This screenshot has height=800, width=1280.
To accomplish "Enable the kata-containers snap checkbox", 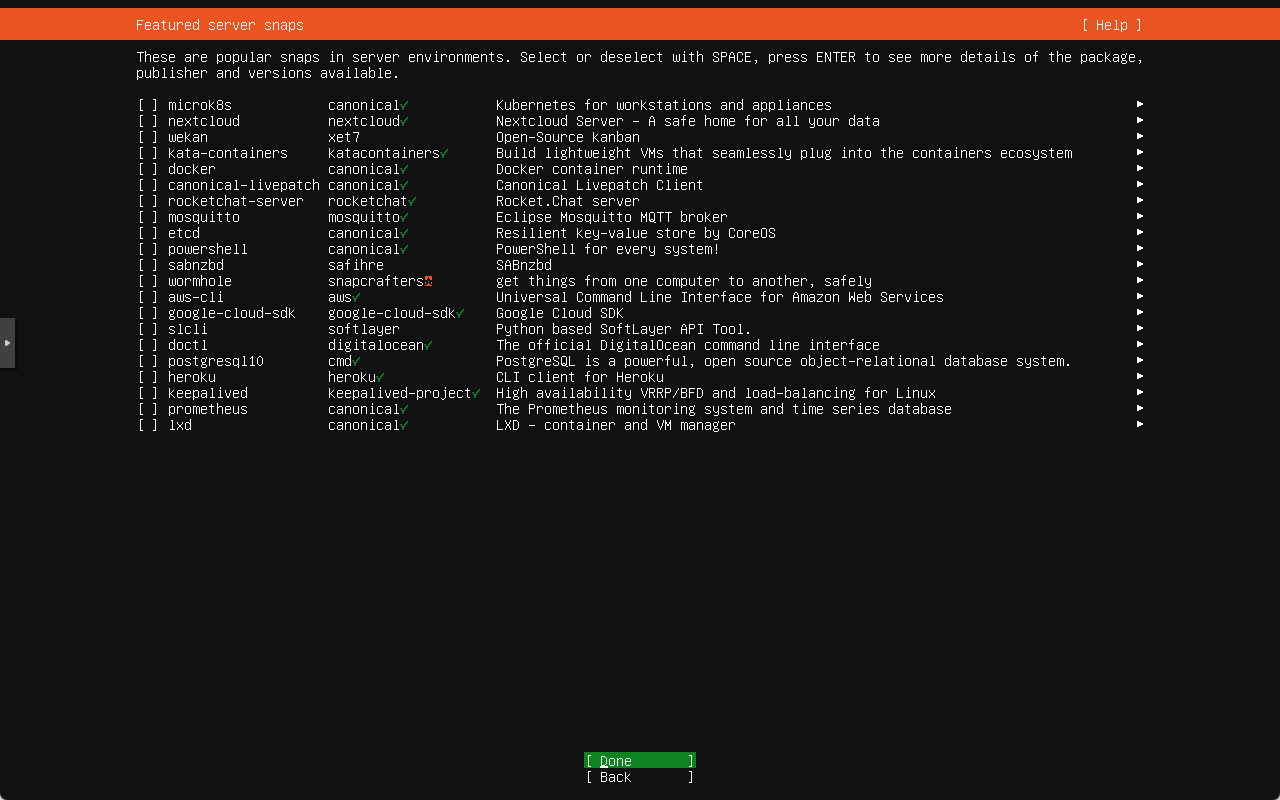I will [148, 153].
